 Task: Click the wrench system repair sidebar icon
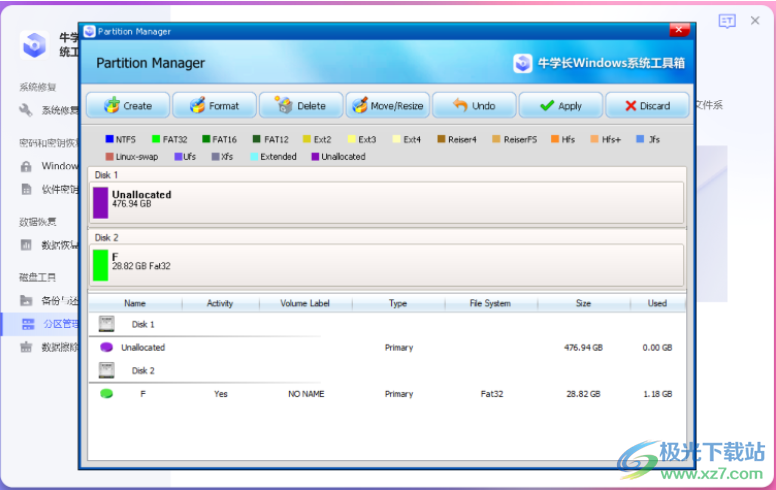[26, 110]
